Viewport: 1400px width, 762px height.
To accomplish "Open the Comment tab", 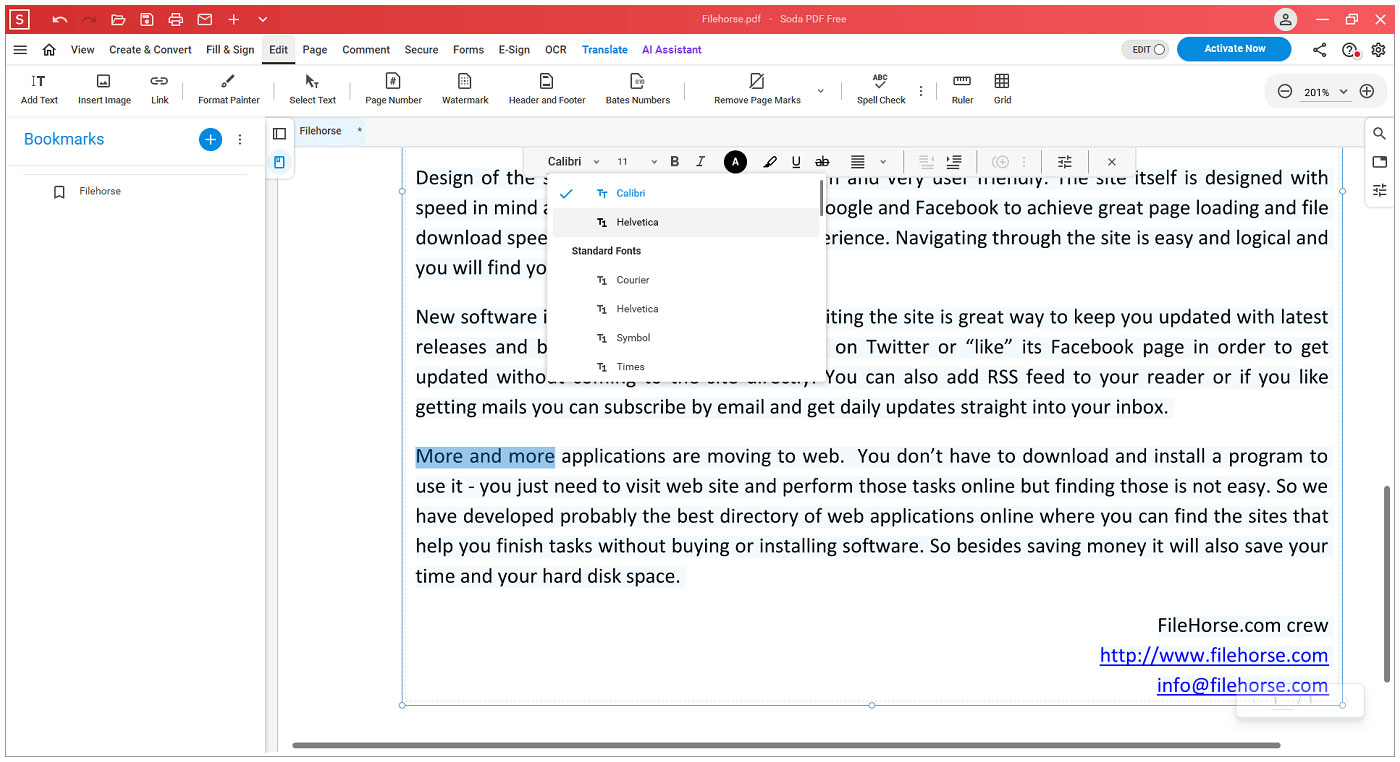I will tap(366, 49).
